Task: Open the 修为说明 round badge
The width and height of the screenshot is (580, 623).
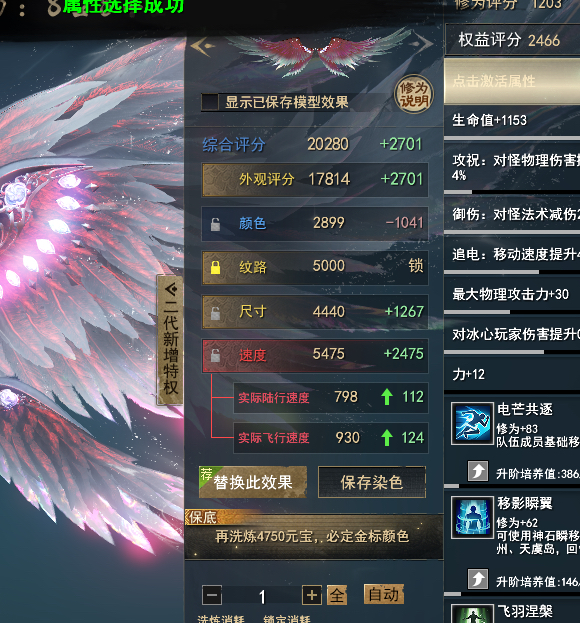Action: tap(414, 94)
